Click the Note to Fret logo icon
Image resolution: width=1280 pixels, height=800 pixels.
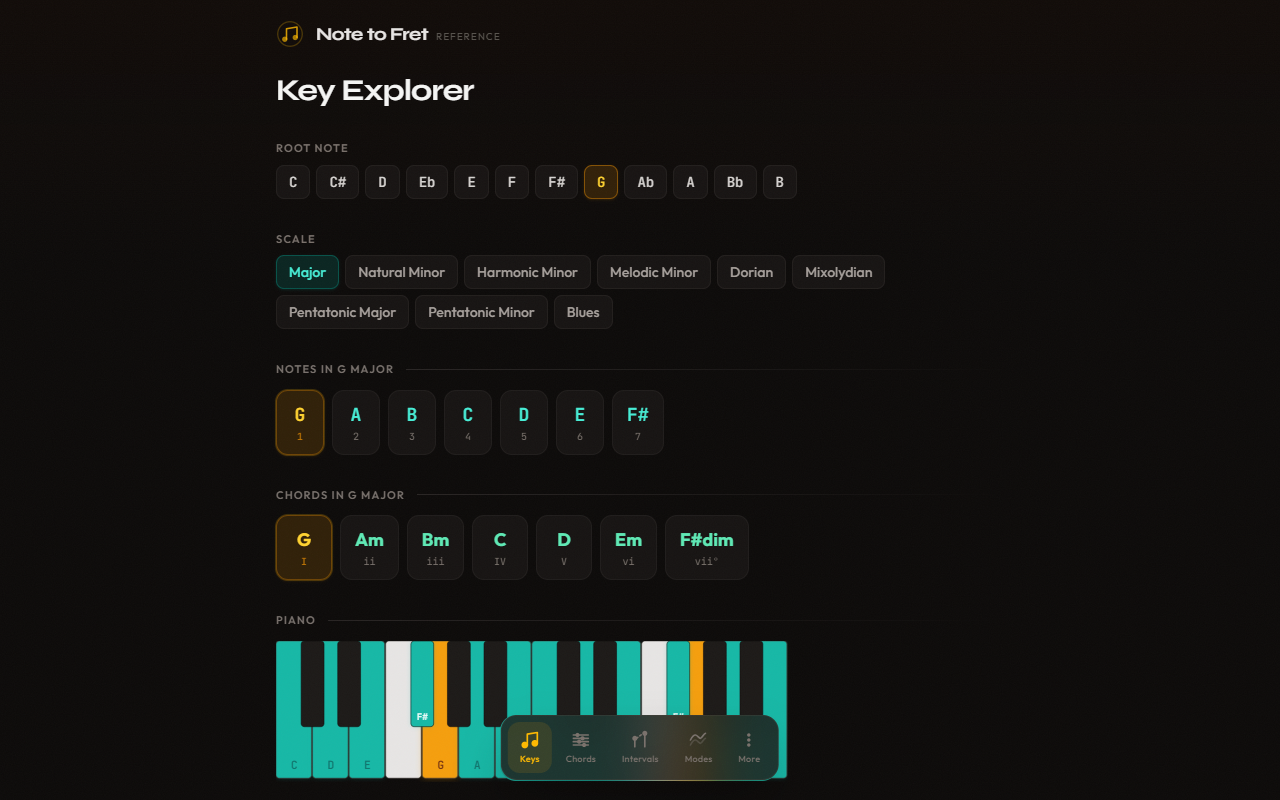coord(289,33)
